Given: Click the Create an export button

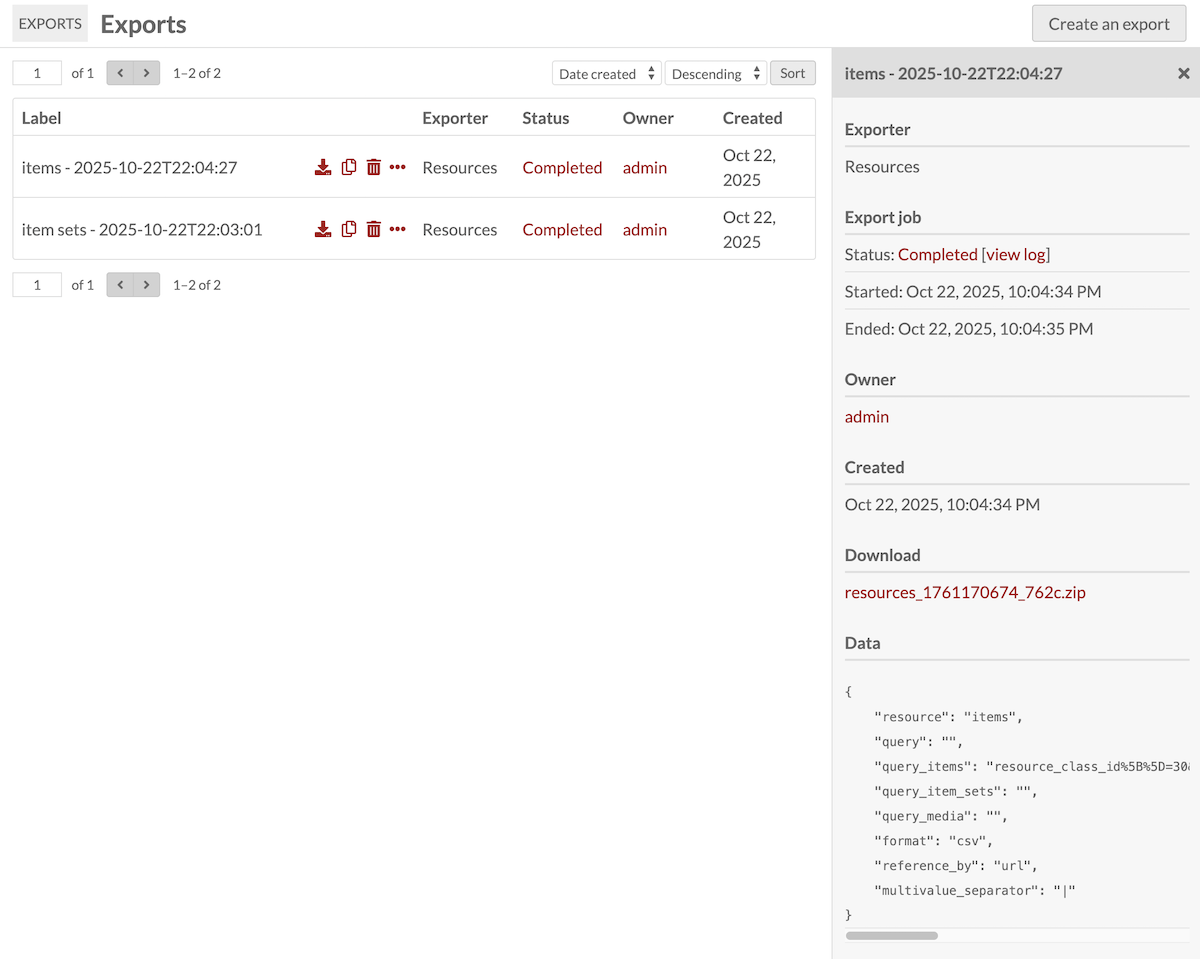Looking at the screenshot, I should tap(1108, 23).
